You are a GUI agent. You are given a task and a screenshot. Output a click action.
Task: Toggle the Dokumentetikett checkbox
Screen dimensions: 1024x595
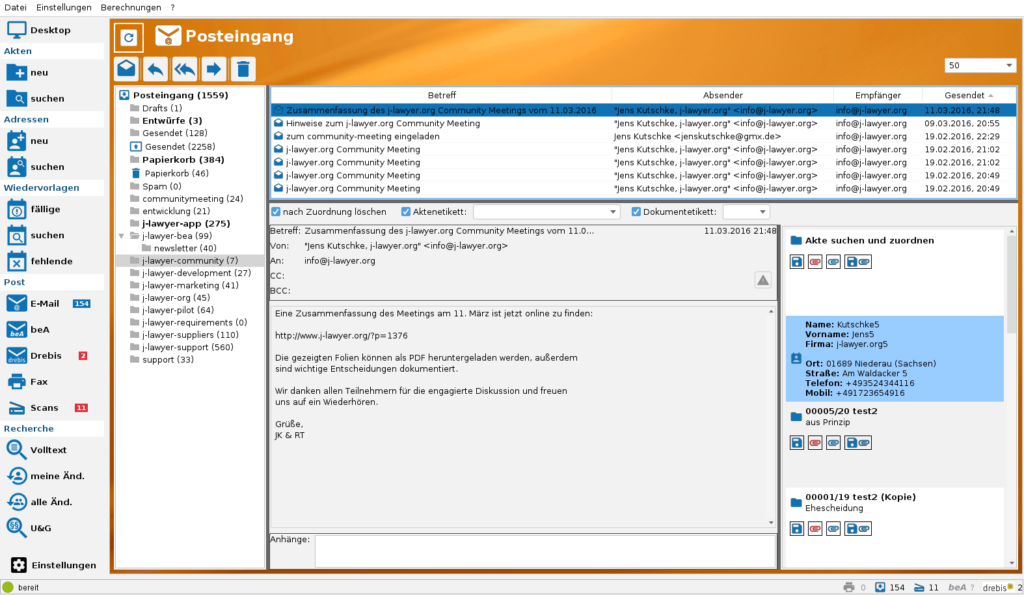tap(636, 212)
